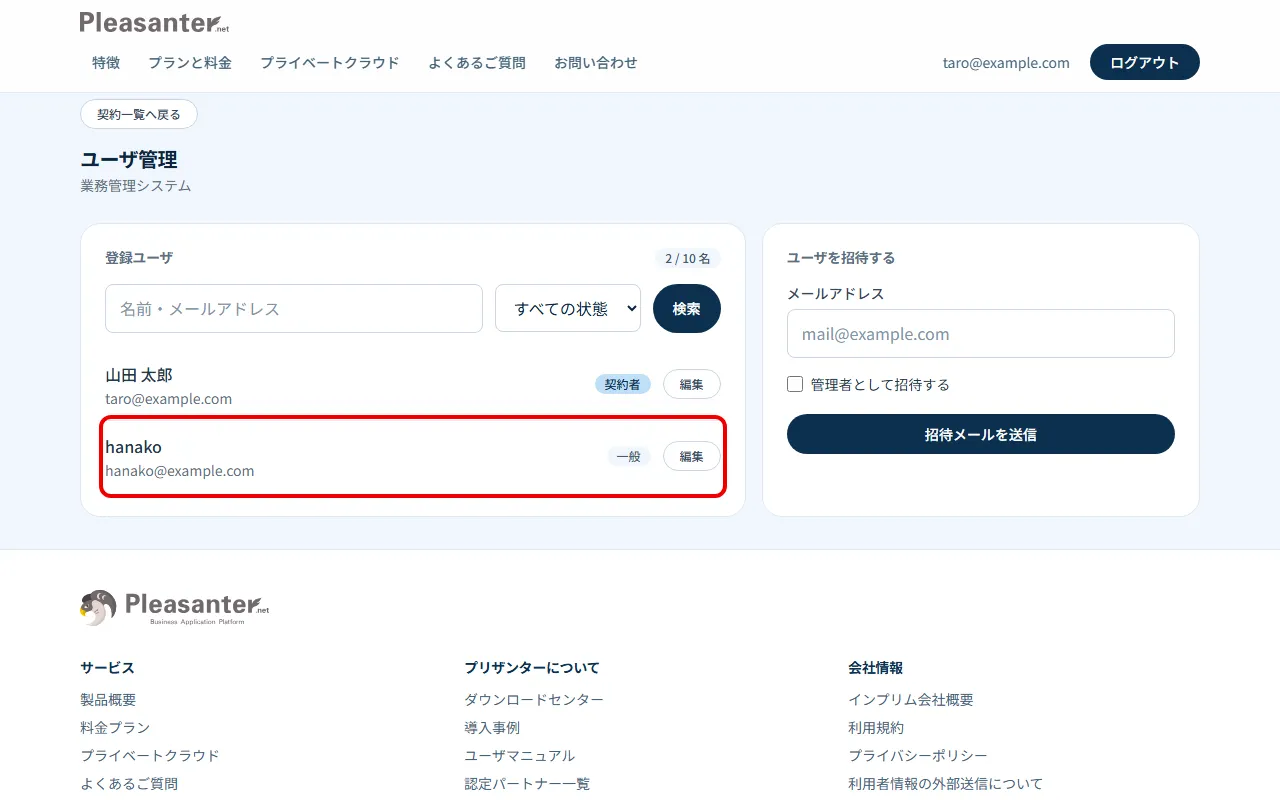Open ユーザマニュアル footer link

coord(520,756)
